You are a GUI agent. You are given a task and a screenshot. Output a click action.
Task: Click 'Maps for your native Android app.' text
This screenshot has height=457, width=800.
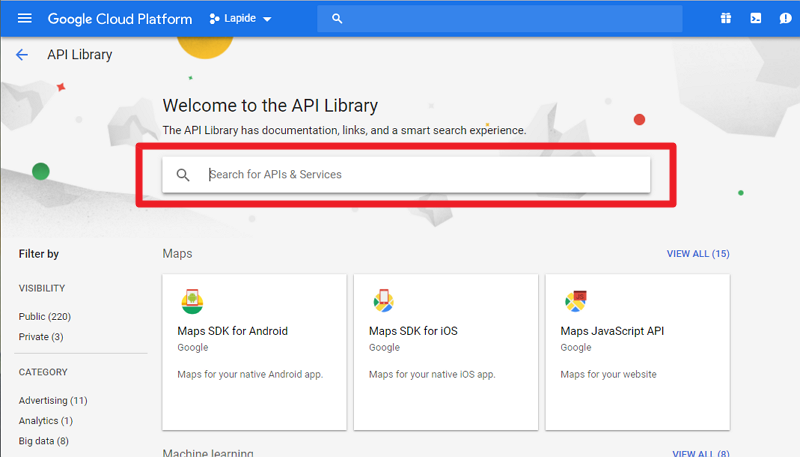[250, 374]
